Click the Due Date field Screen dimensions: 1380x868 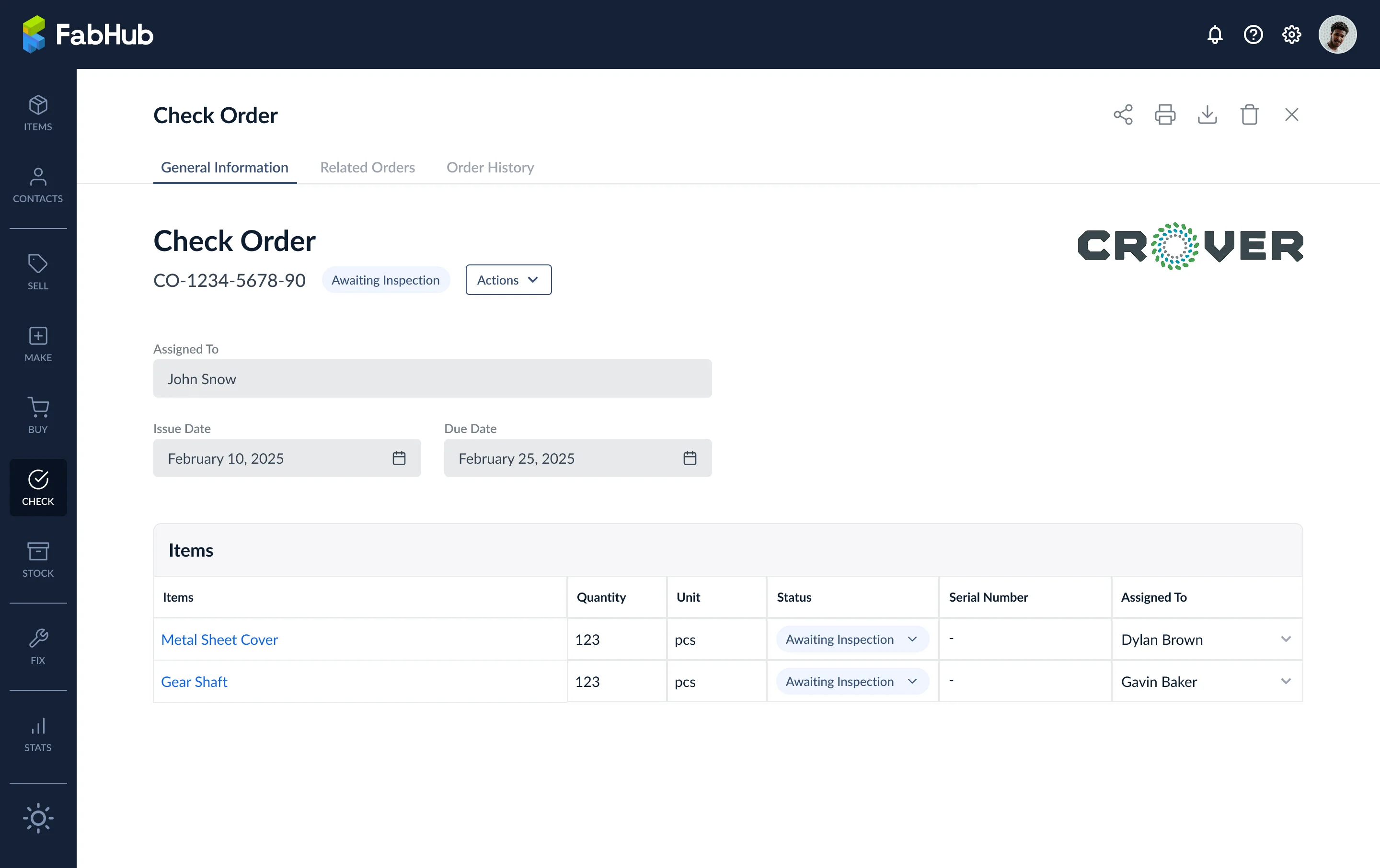[x=578, y=458]
